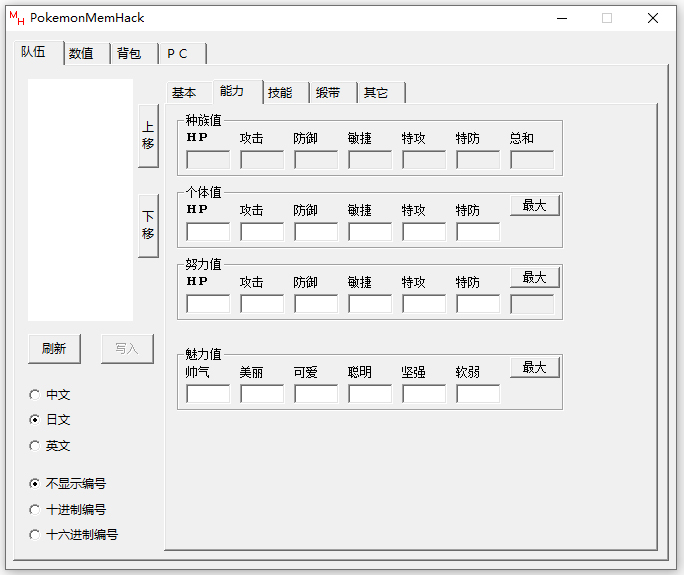Screen dimensions: 684x575
Task: Open the 缎带 sub-tab
Action: click(333, 92)
